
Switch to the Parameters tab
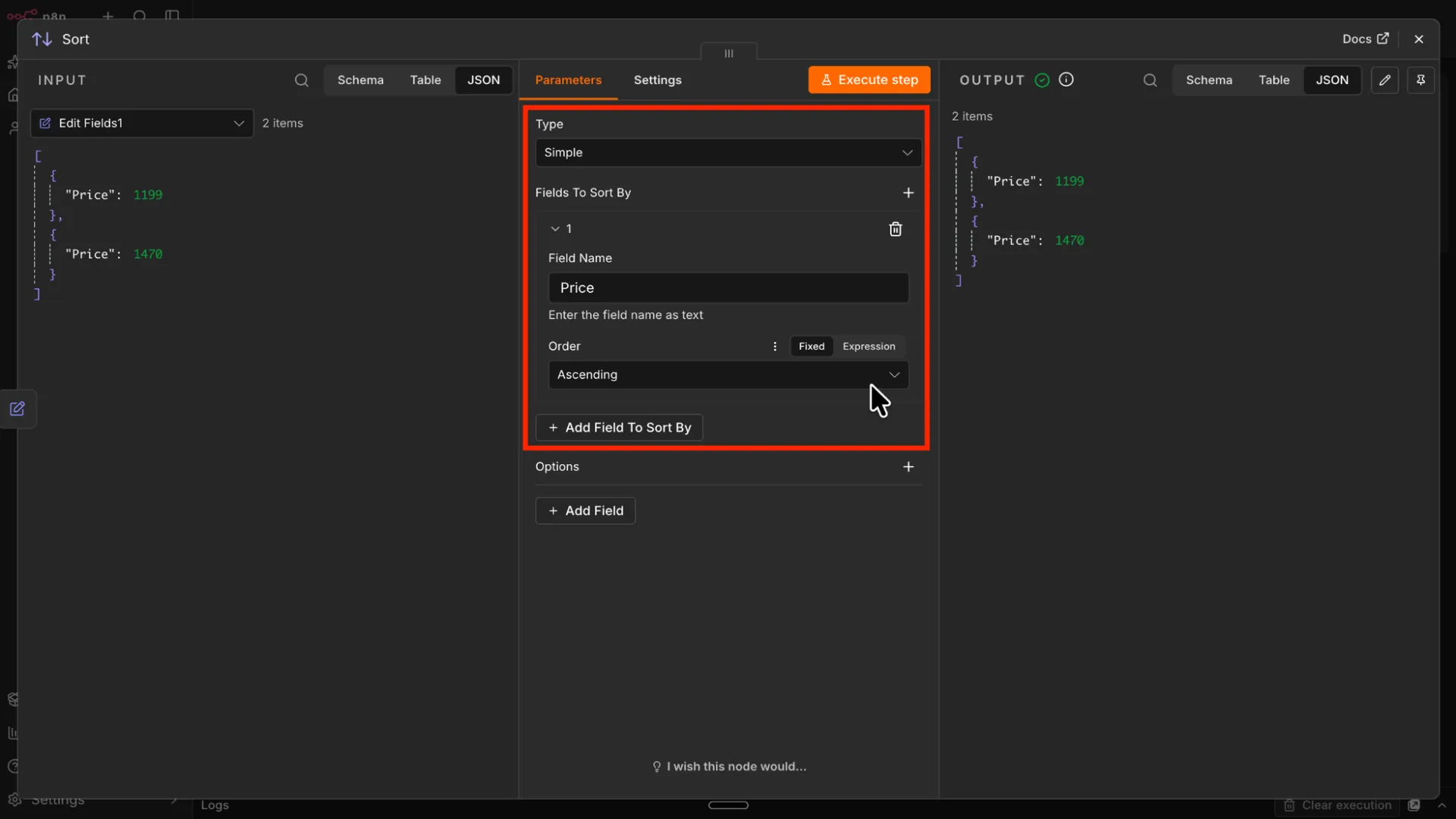point(568,80)
